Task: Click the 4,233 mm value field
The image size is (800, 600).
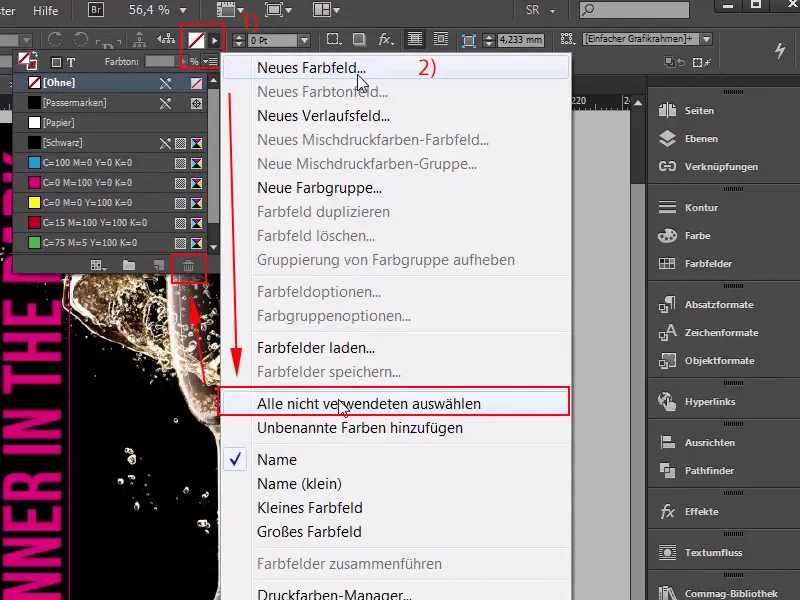Action: tap(520, 40)
